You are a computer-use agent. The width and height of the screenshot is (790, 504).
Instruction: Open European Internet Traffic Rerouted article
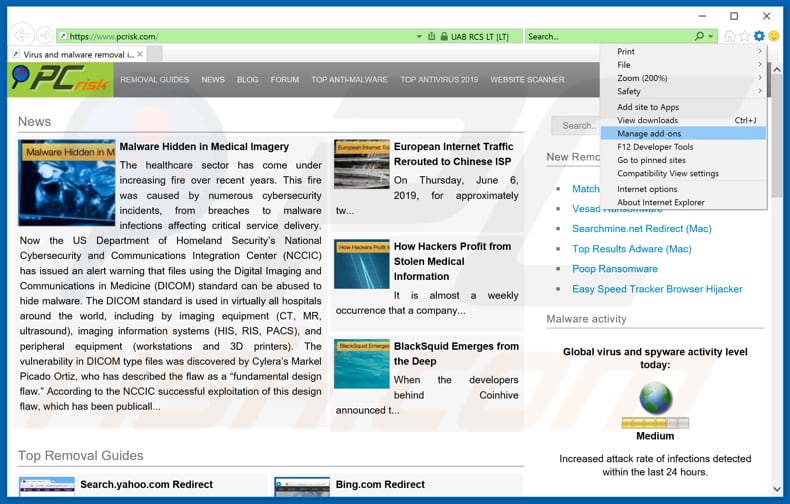click(453, 154)
